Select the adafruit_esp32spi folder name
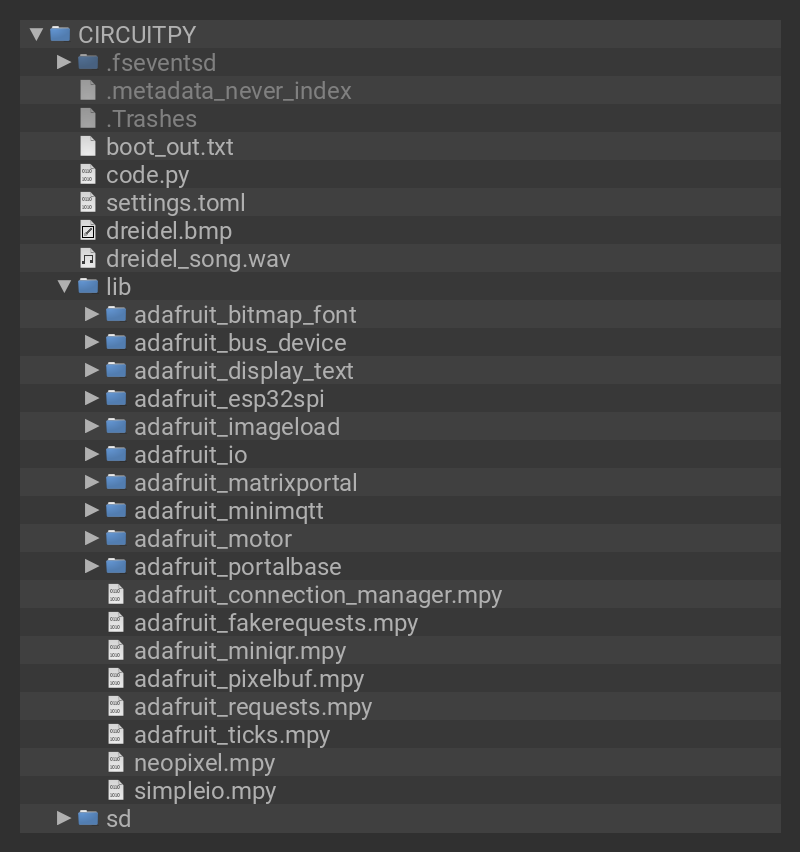 [229, 399]
